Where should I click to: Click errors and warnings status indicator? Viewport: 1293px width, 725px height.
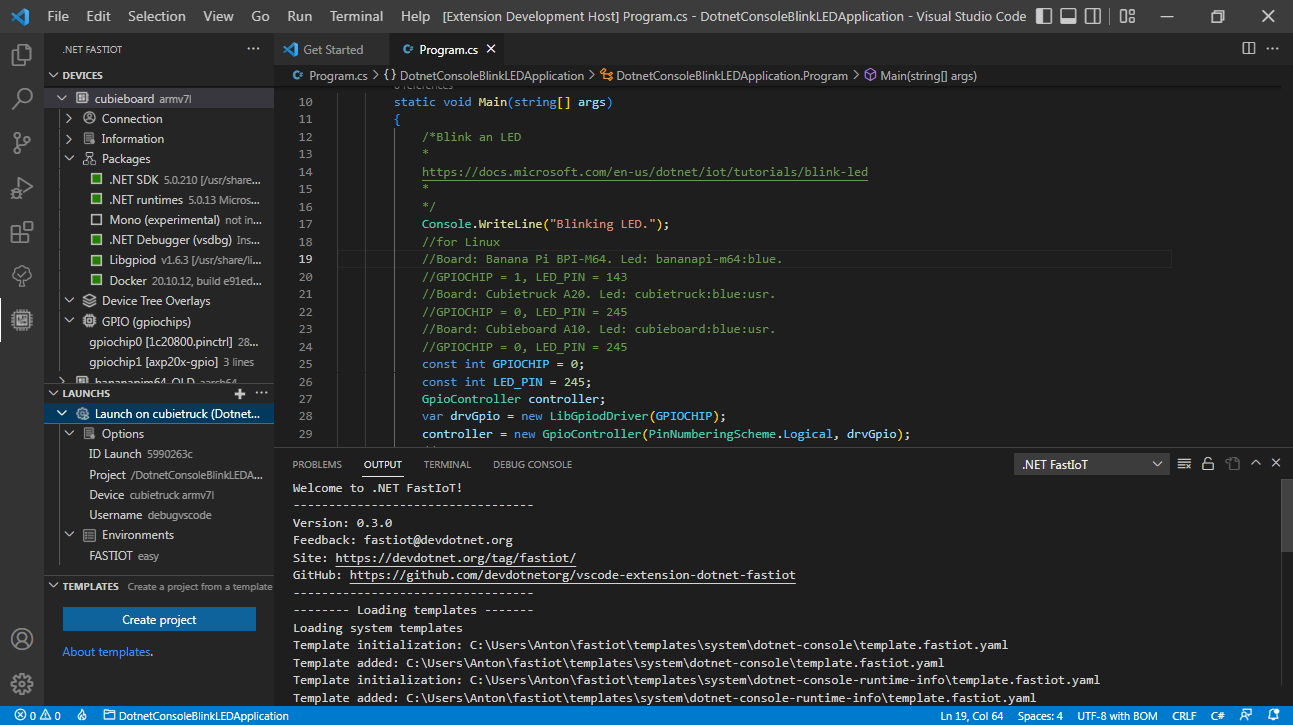38,716
